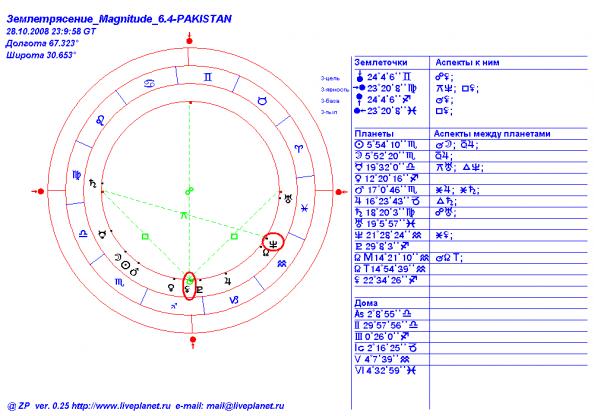
Task: Click the Планеты section header
Action: pos(374,134)
